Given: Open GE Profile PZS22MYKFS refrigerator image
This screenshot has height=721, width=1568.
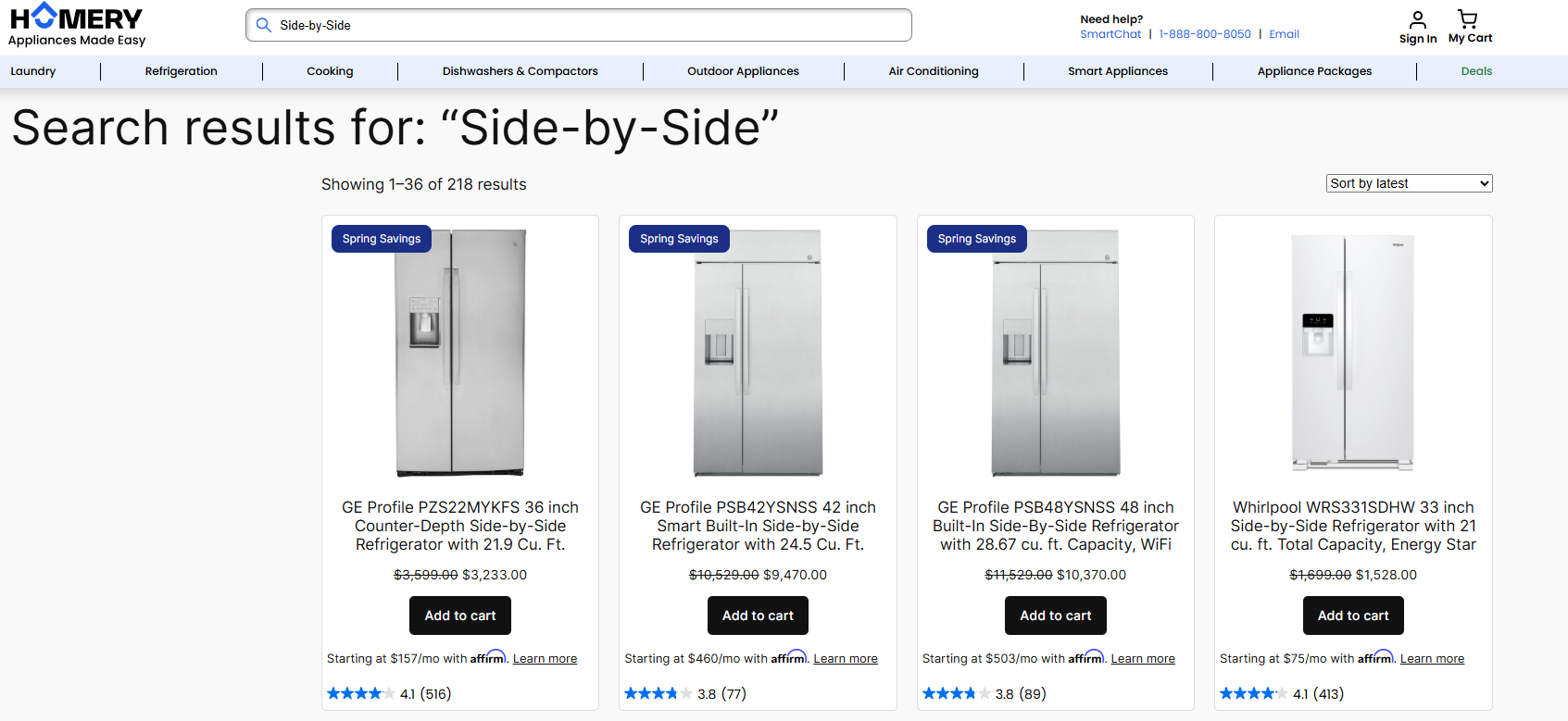Looking at the screenshot, I should coord(460,354).
